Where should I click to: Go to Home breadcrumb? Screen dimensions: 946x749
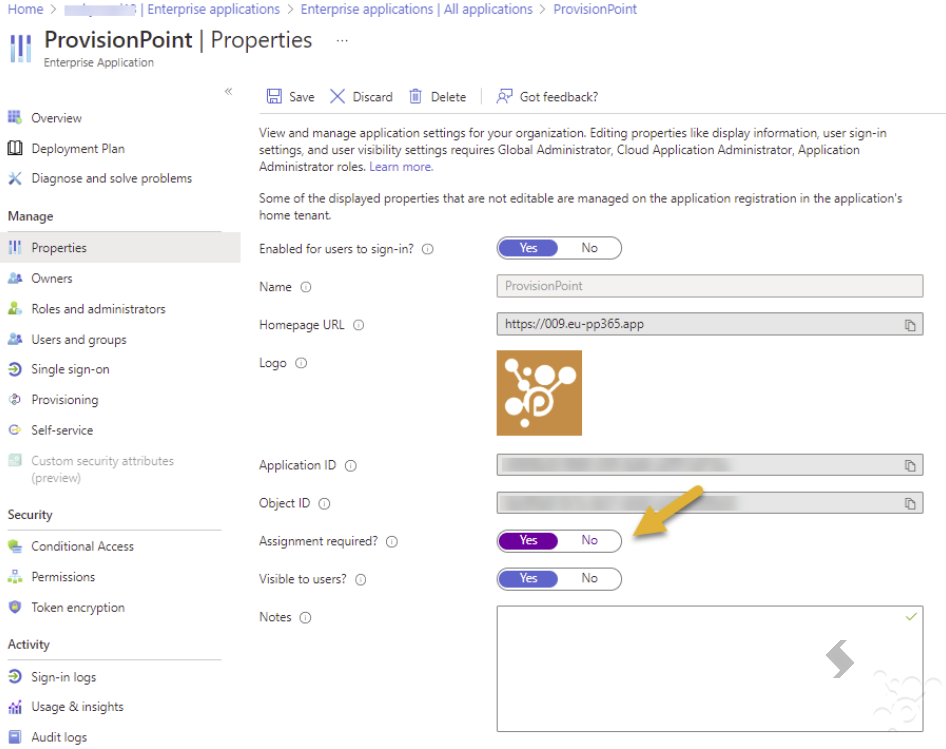25,9
